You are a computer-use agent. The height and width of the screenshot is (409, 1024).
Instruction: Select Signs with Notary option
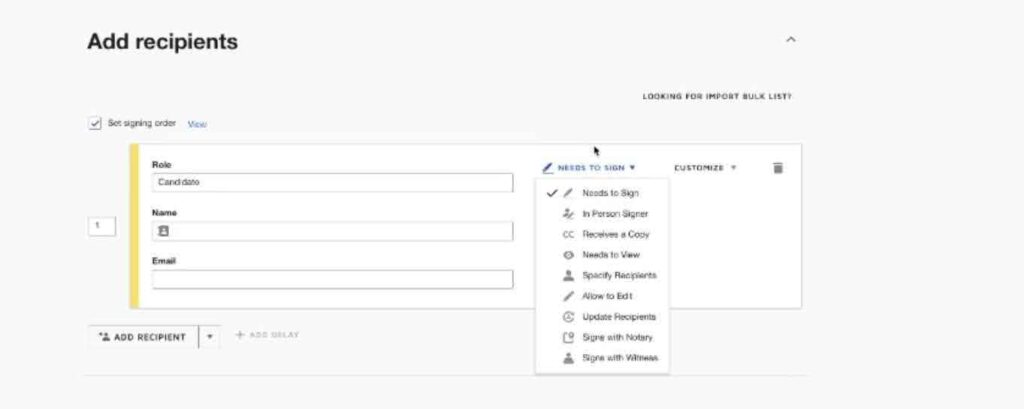tap(602, 338)
